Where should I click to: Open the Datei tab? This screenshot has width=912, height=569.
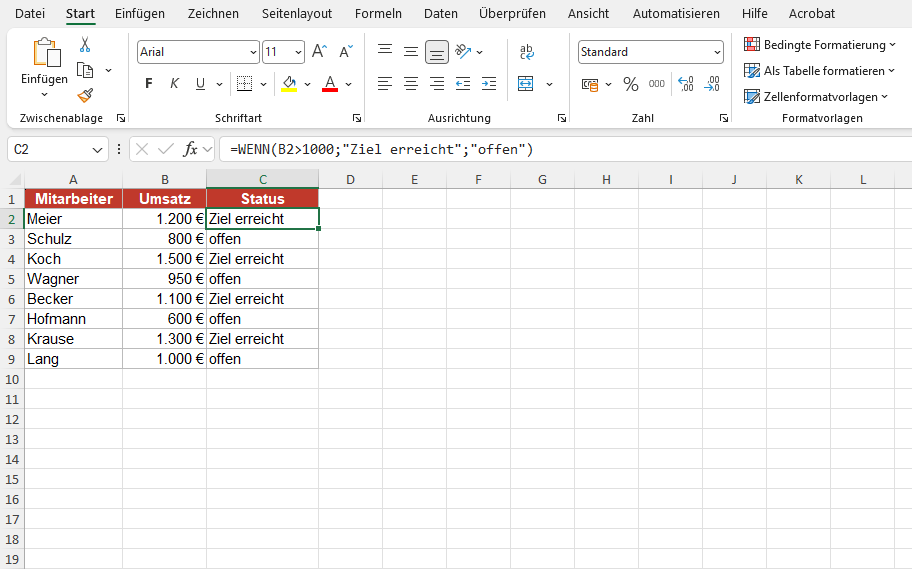tap(30, 13)
